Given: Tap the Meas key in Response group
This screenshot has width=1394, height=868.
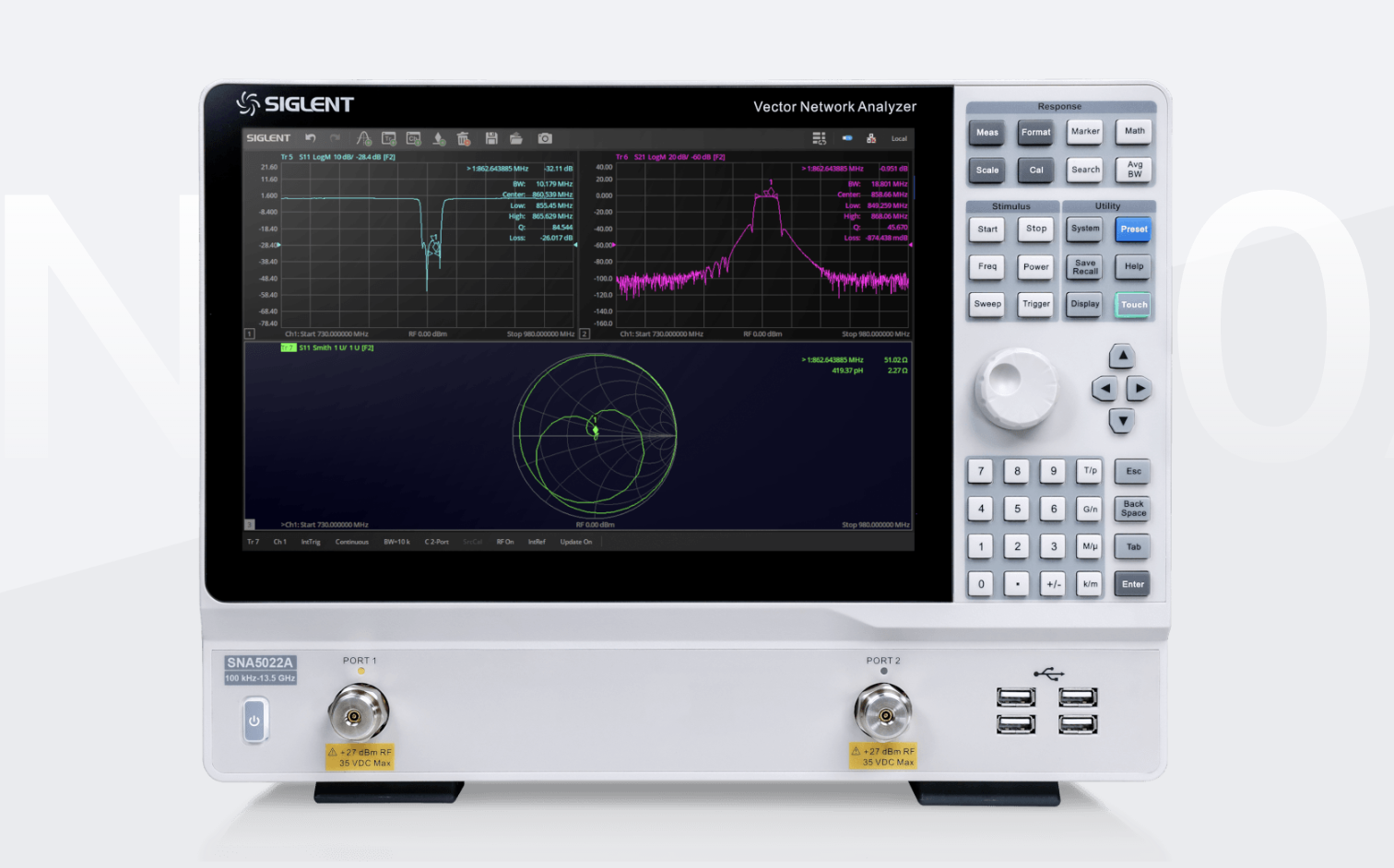Looking at the screenshot, I should [x=987, y=133].
